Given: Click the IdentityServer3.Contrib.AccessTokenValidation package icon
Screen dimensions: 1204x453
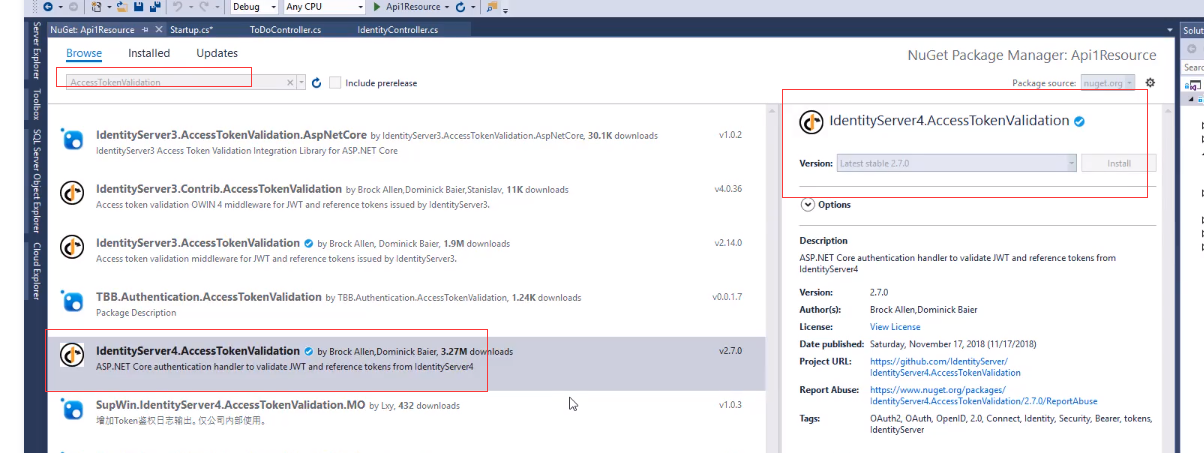Looking at the screenshot, I should coord(72,192).
